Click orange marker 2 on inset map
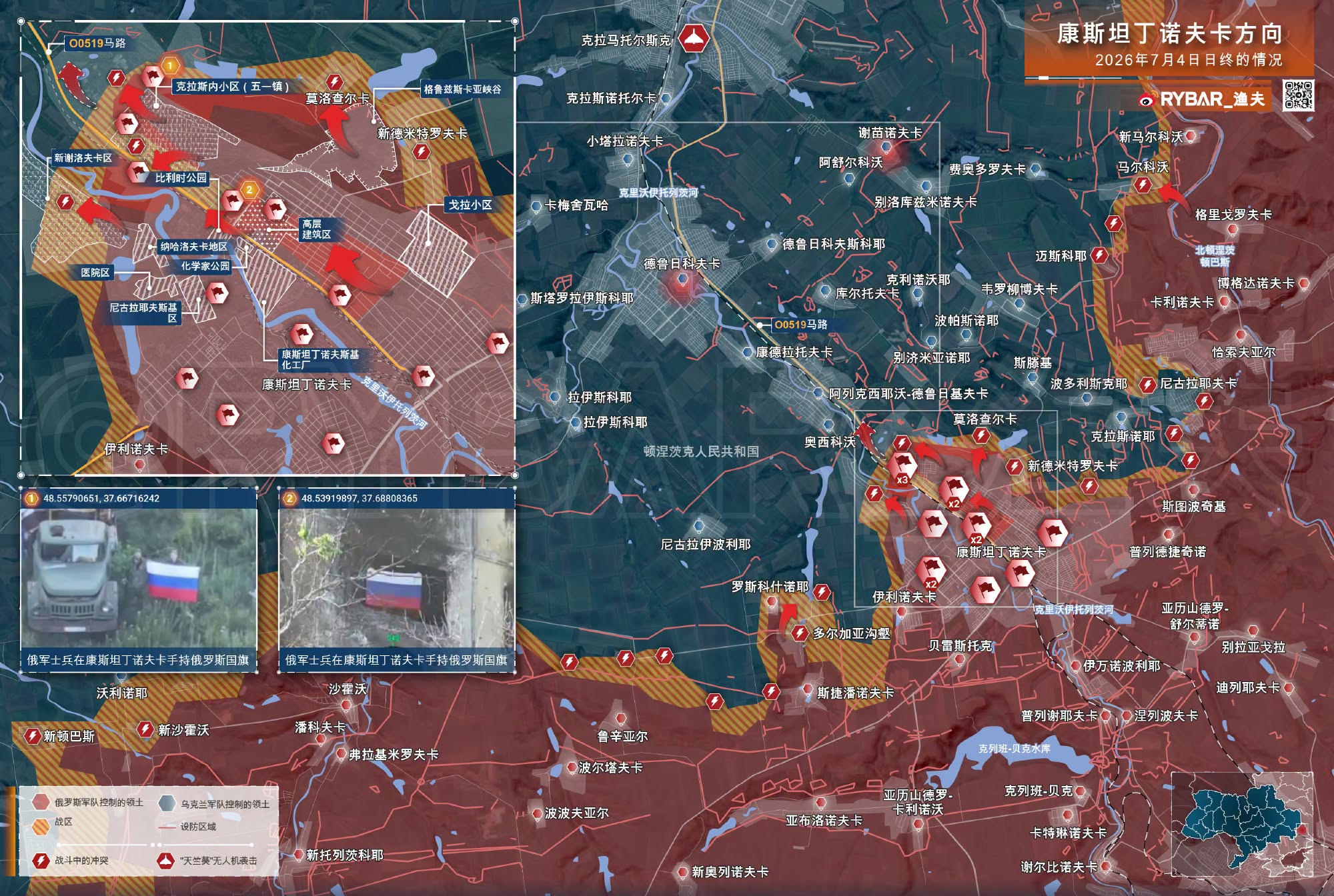1334x896 pixels. [249, 190]
